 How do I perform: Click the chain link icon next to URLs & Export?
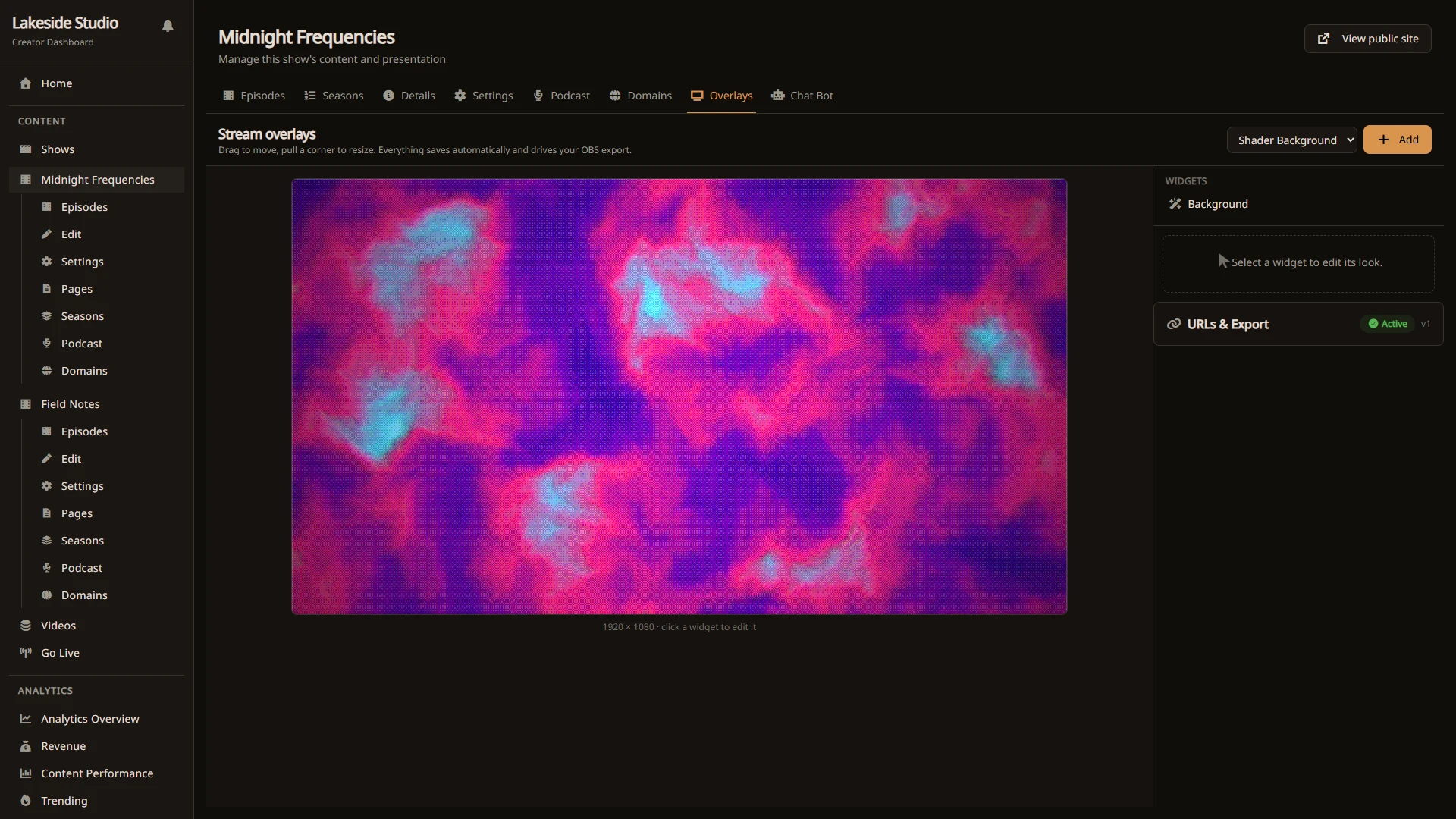[x=1174, y=324]
